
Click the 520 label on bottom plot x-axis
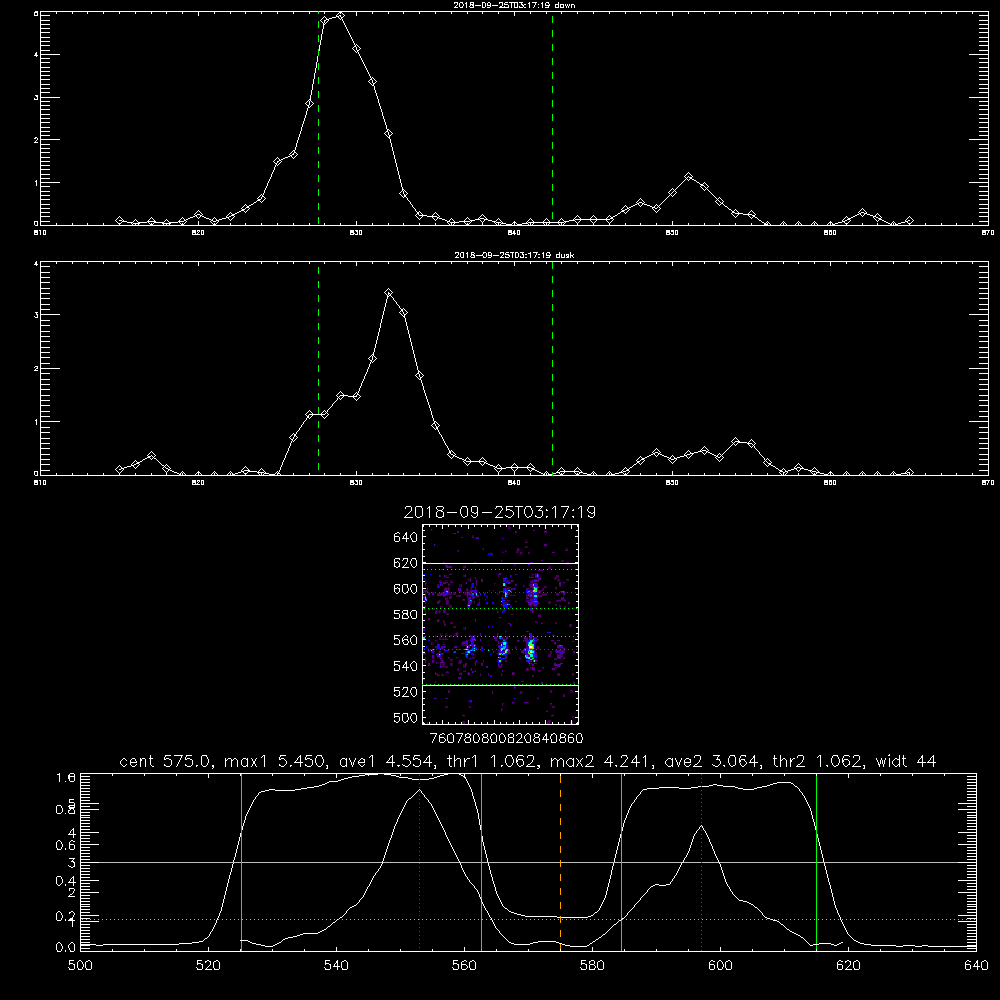click(208, 966)
